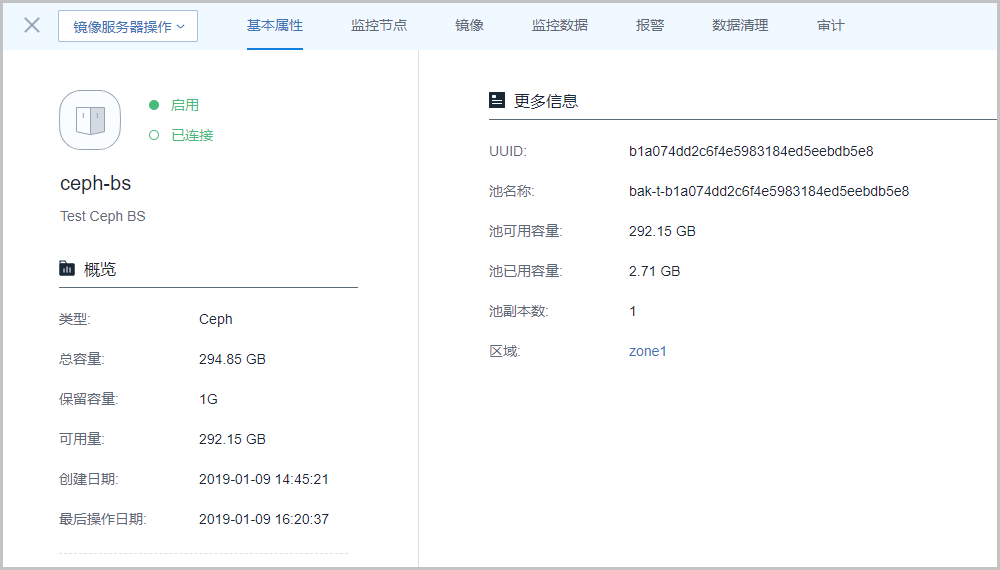Select the UUID value text
The width and height of the screenshot is (1000, 570).
(751, 151)
